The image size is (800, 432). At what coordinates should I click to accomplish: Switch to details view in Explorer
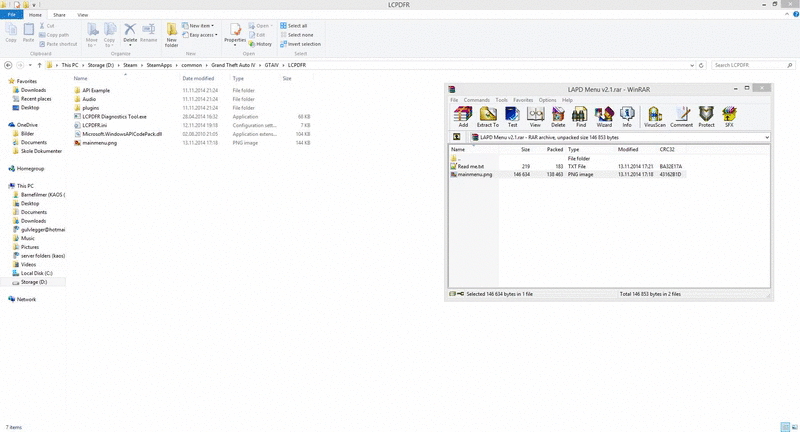[785, 427]
